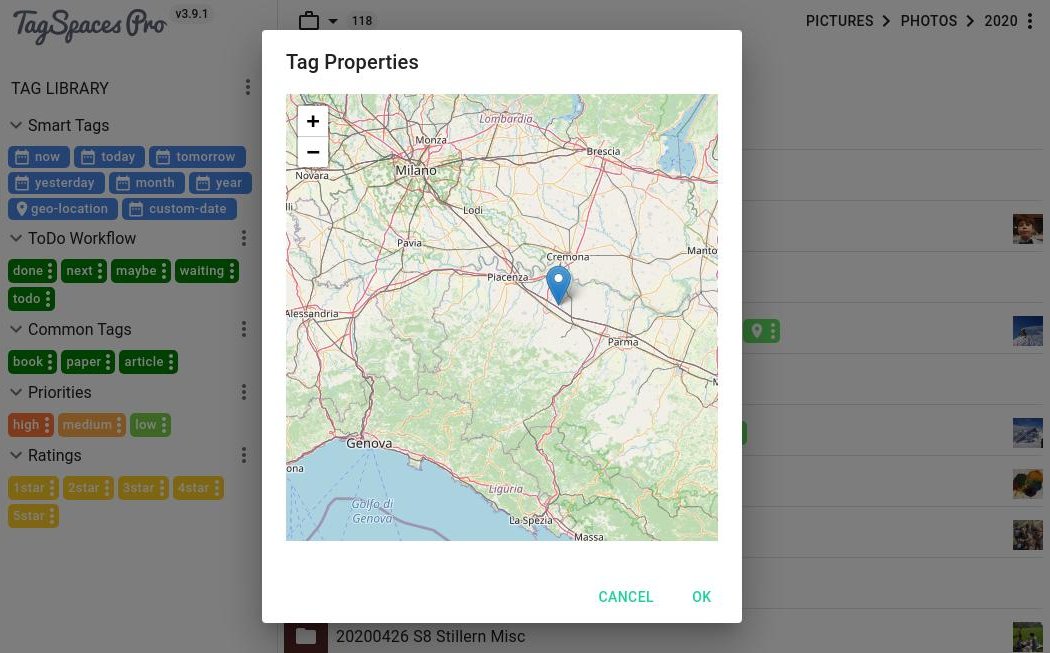
Task: Open menu dots on '1star' tag
Action: [52, 488]
